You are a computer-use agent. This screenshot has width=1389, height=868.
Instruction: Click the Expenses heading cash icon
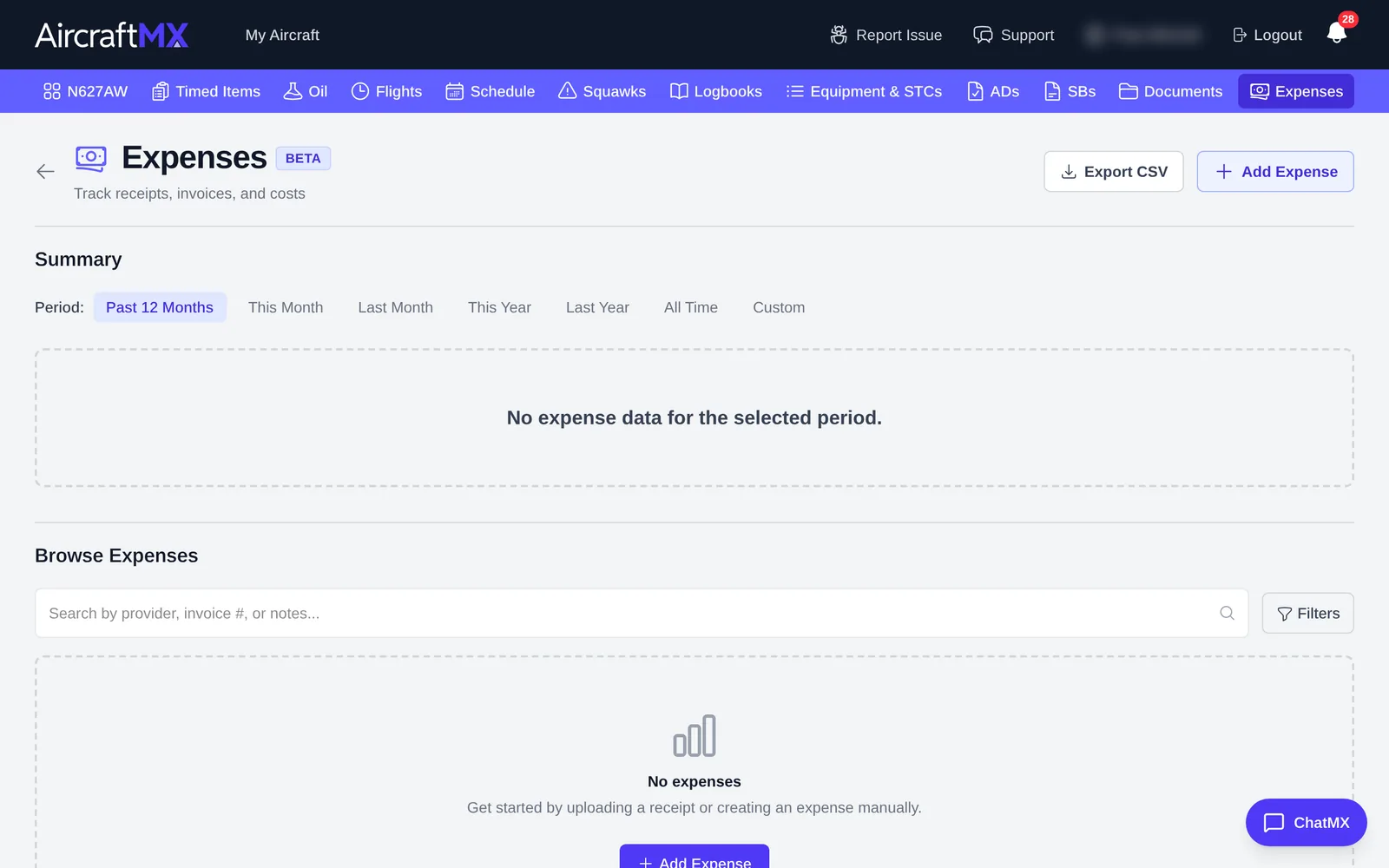coord(91,159)
